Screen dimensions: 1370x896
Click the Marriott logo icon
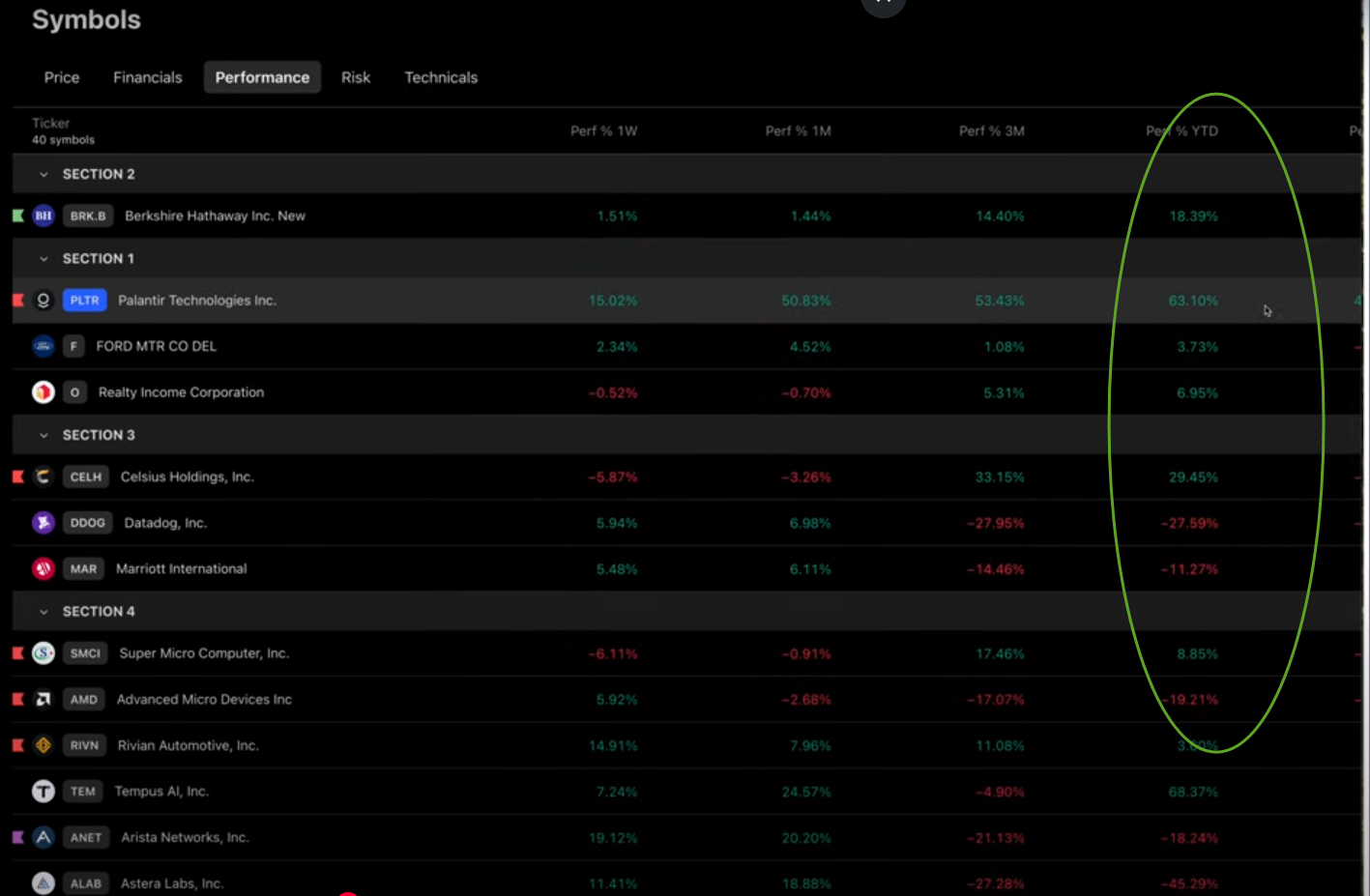pos(43,569)
